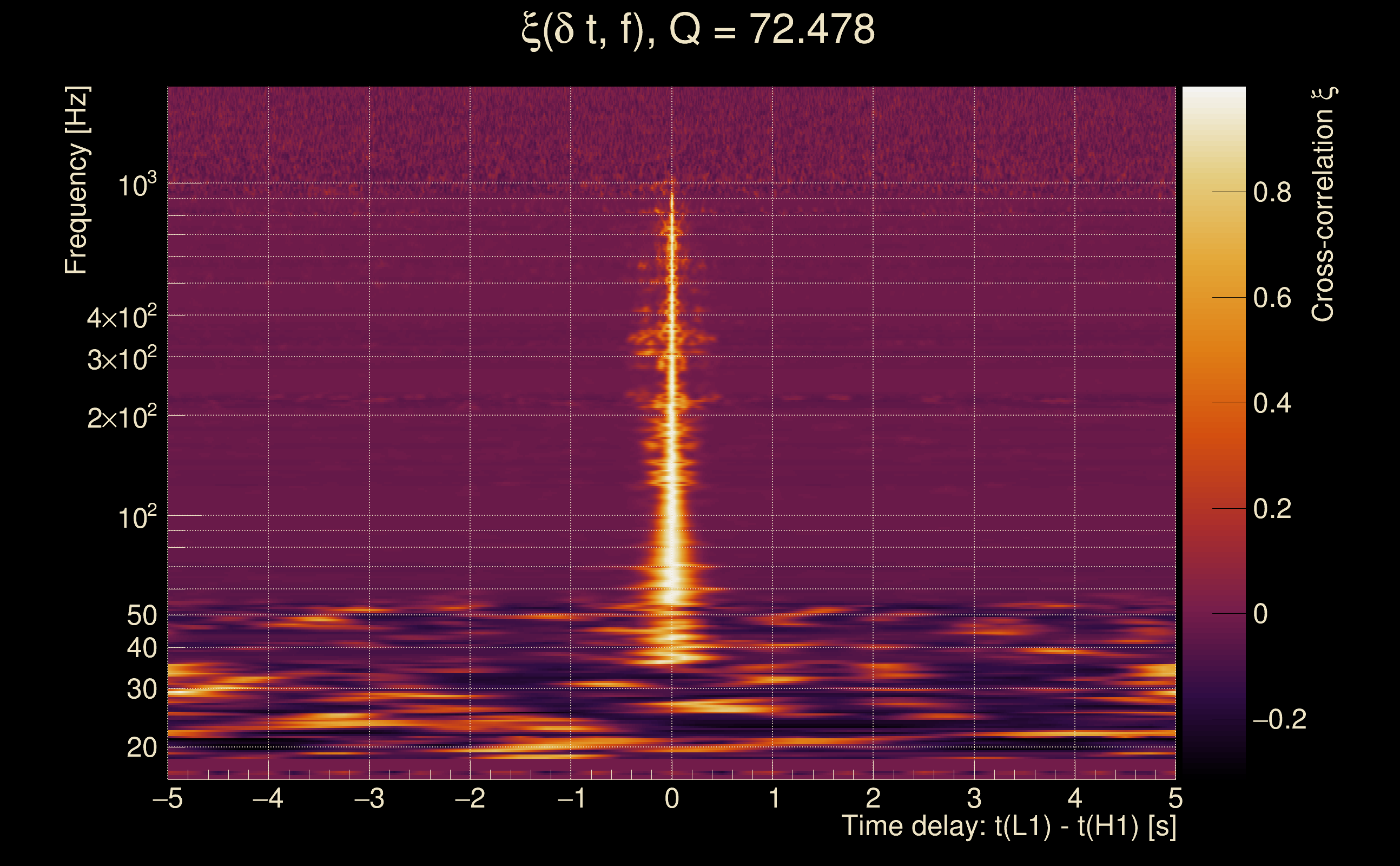Screen dimensions: 1400x866
Task: Click the 4×10² frequency tick label
Action: (121, 317)
